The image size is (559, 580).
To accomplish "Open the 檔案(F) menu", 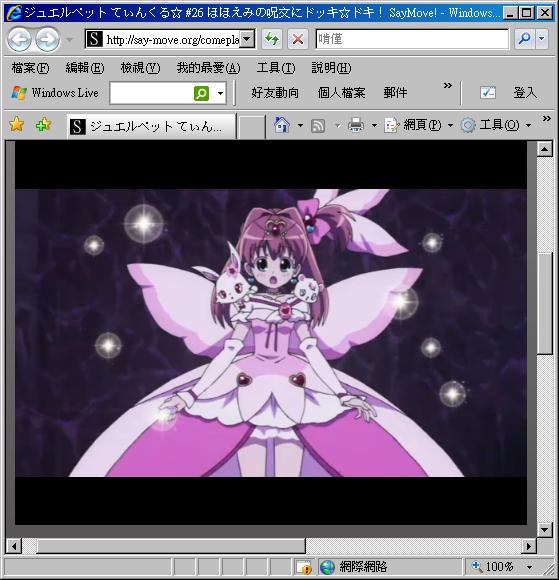I will (x=30, y=68).
